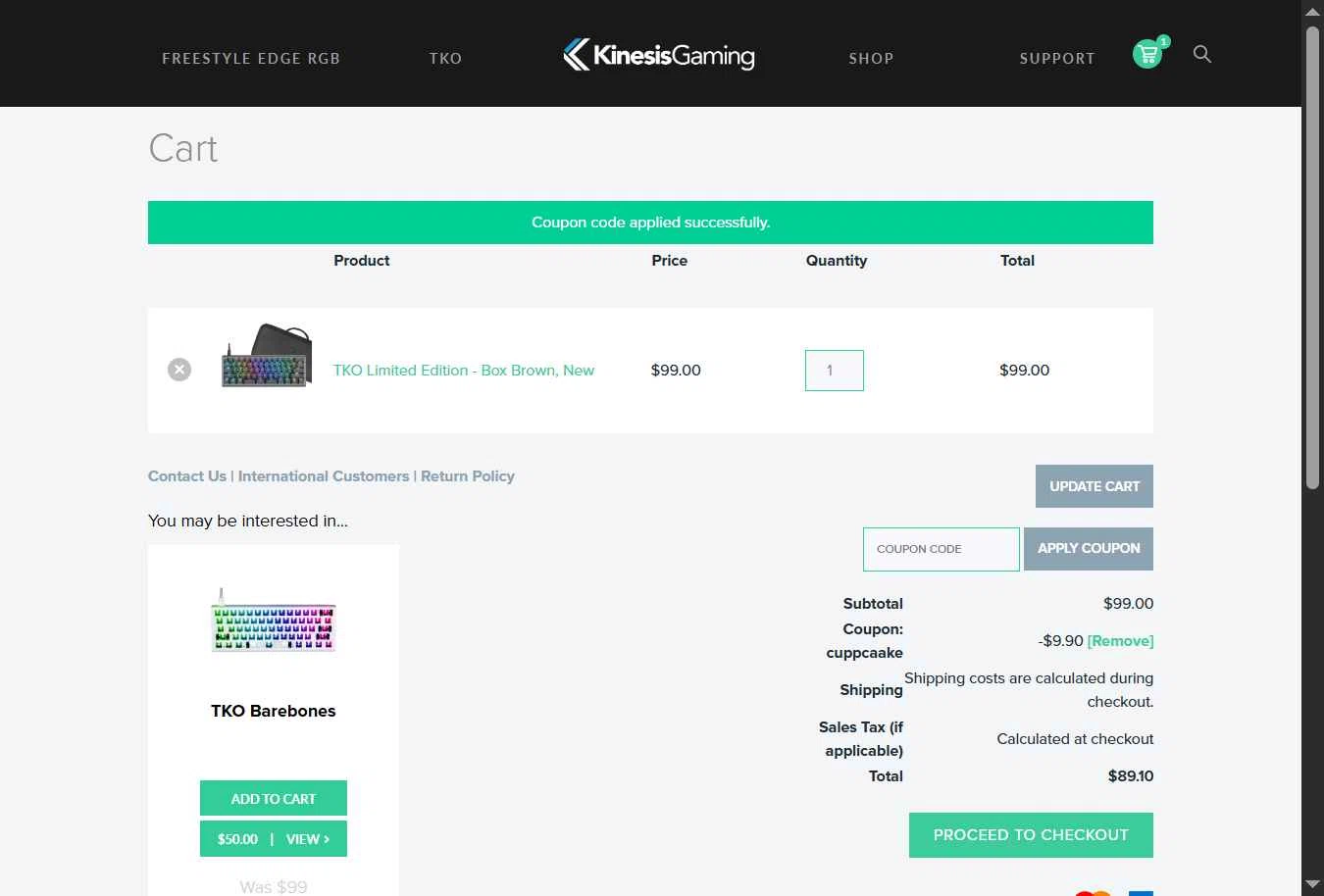The height and width of the screenshot is (896, 1324).
Task: Click the coupon applied success banner
Action: pos(650,223)
